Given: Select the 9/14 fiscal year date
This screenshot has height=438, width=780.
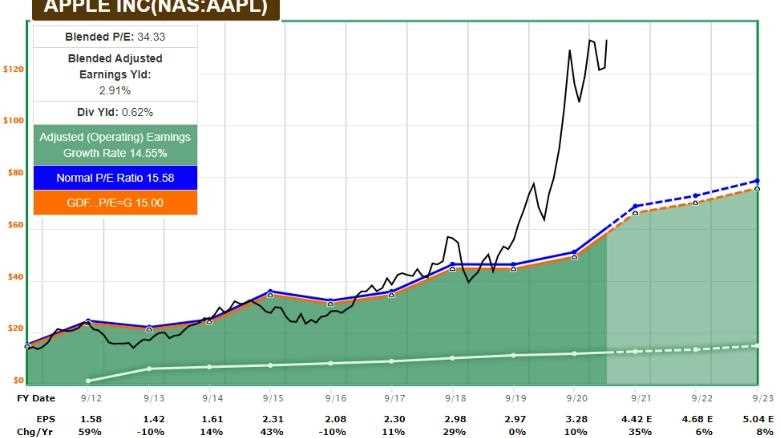Looking at the screenshot, I should (212, 398).
